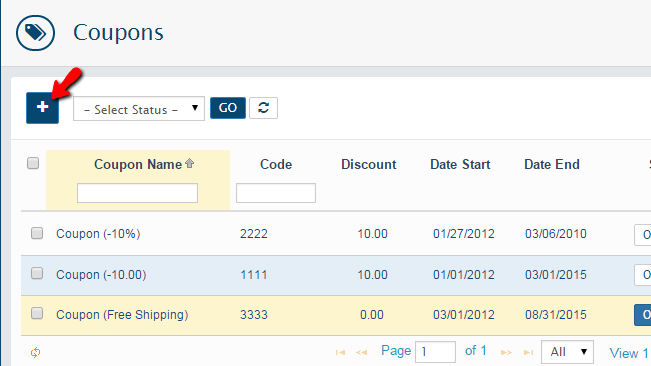The width and height of the screenshot is (651, 366).
Task: Click the 0.00 discount cell
Action: coord(372,315)
